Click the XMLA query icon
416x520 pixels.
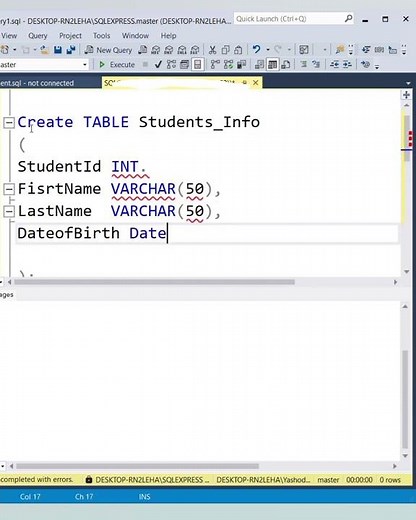click(x=182, y=50)
